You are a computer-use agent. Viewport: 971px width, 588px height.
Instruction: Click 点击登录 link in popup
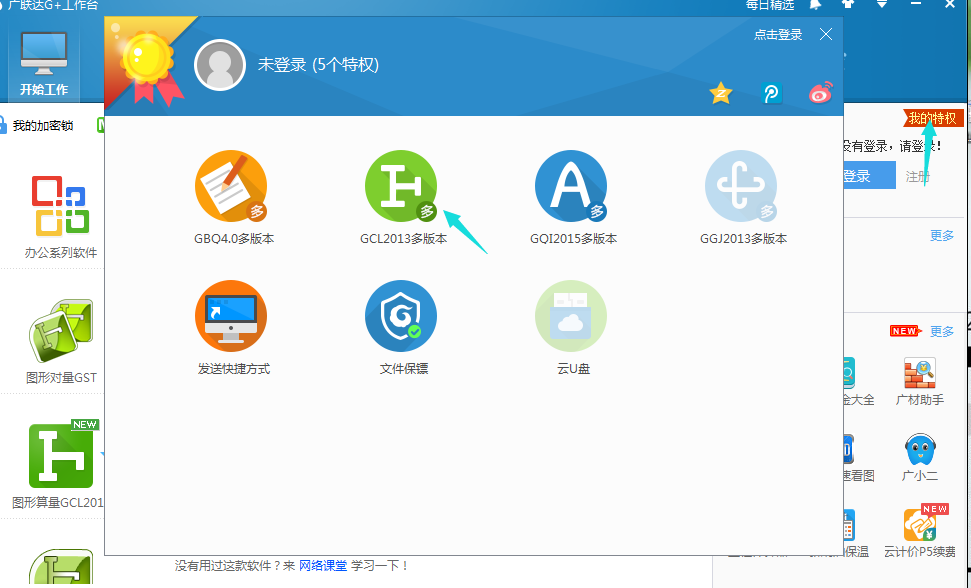point(778,35)
